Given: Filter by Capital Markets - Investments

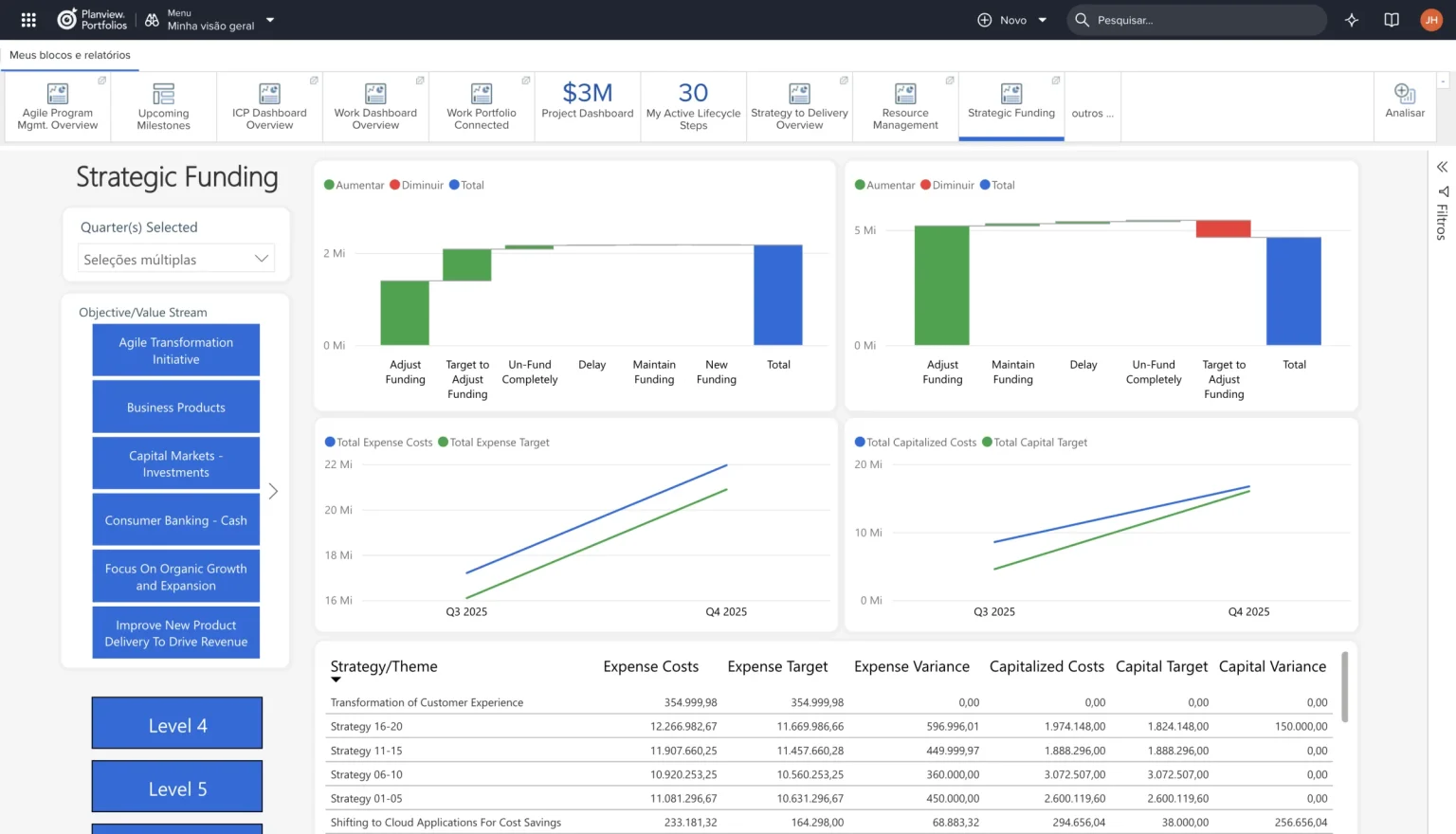Looking at the screenshot, I should (x=176, y=463).
